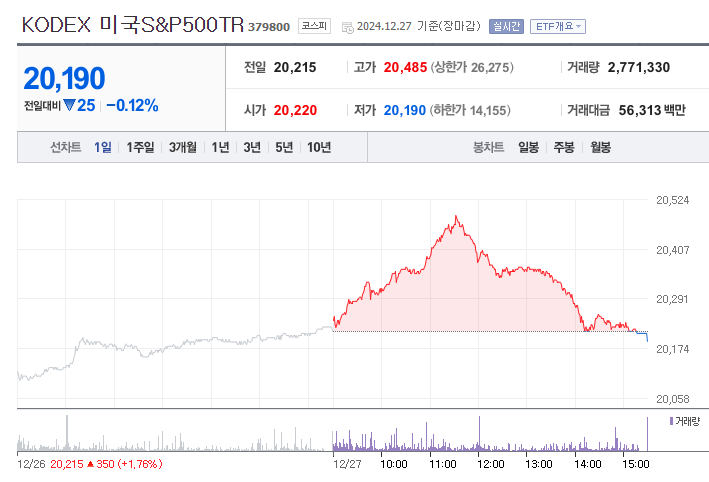The image size is (709, 482).
Task: Open the 주봉 candlestick chart
Action: tap(564, 147)
